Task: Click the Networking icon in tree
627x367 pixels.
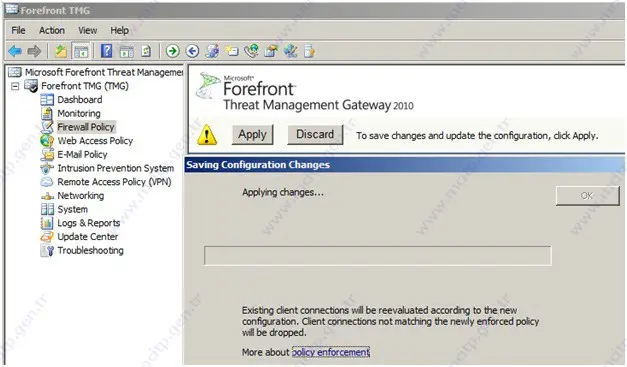Action: (x=47, y=196)
